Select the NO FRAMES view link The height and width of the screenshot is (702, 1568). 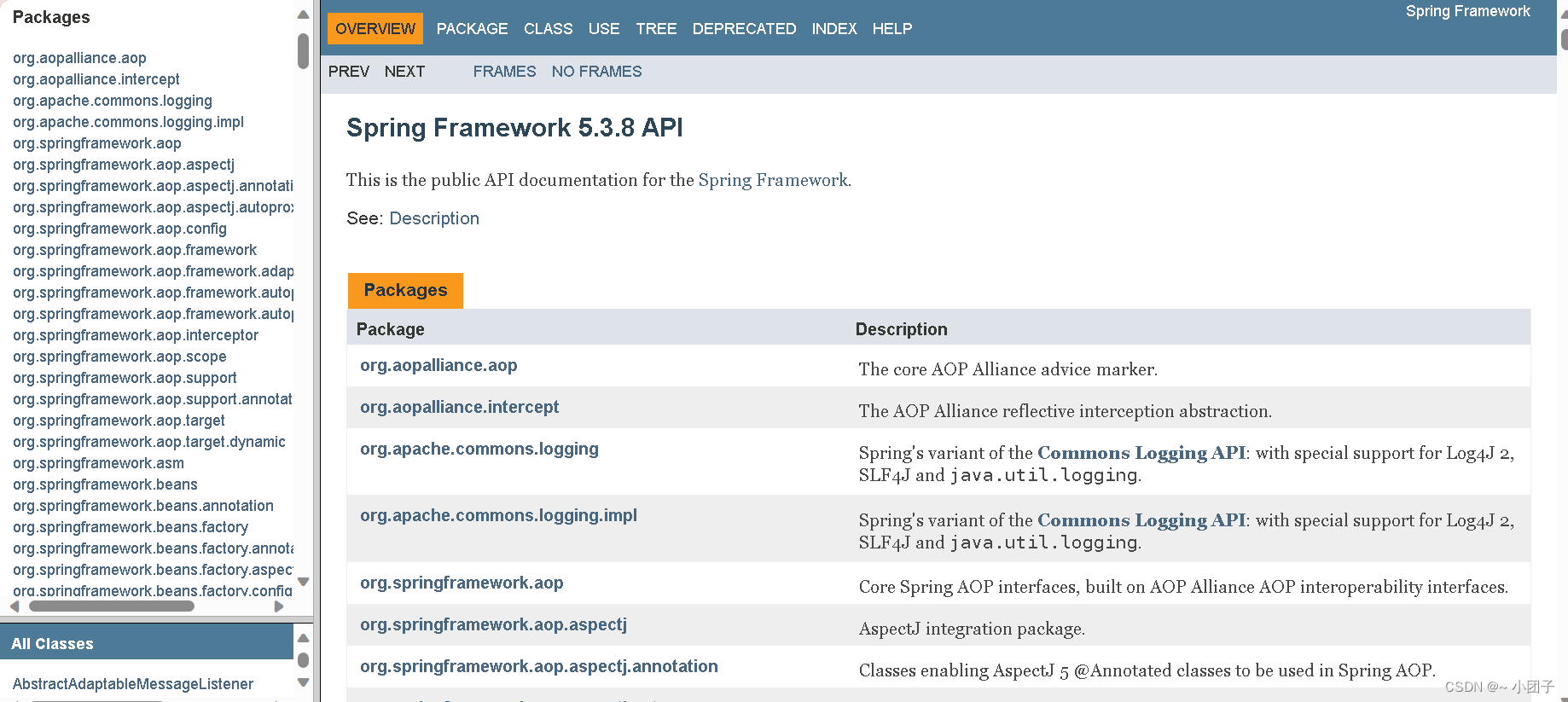pyautogui.click(x=596, y=72)
